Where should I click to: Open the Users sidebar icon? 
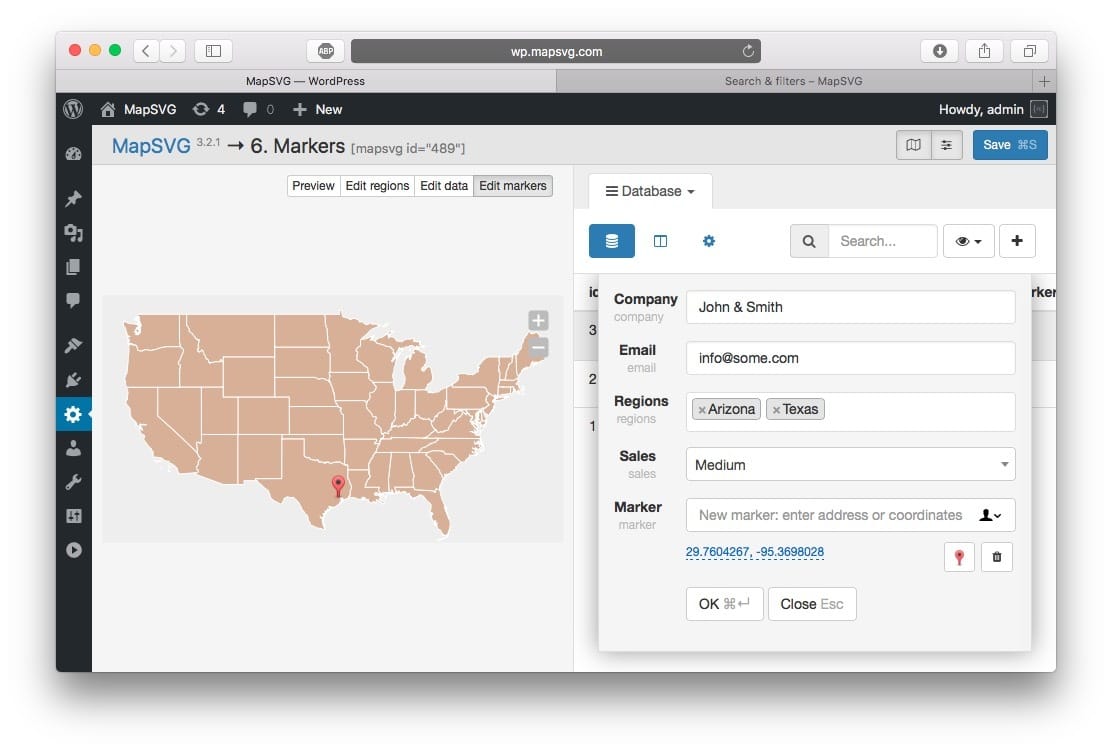point(74,448)
